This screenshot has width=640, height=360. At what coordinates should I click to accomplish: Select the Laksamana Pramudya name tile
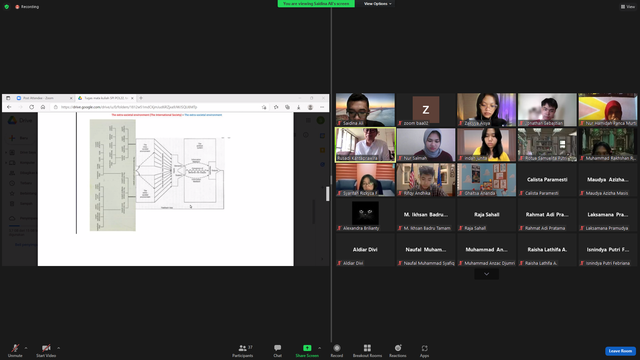coord(608,215)
